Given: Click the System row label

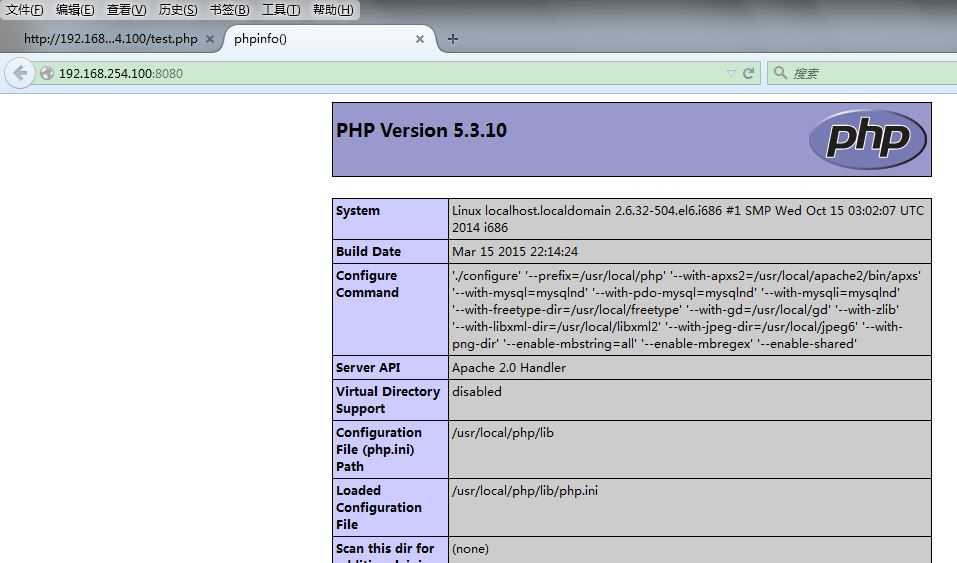Looking at the screenshot, I should [x=358, y=211].
